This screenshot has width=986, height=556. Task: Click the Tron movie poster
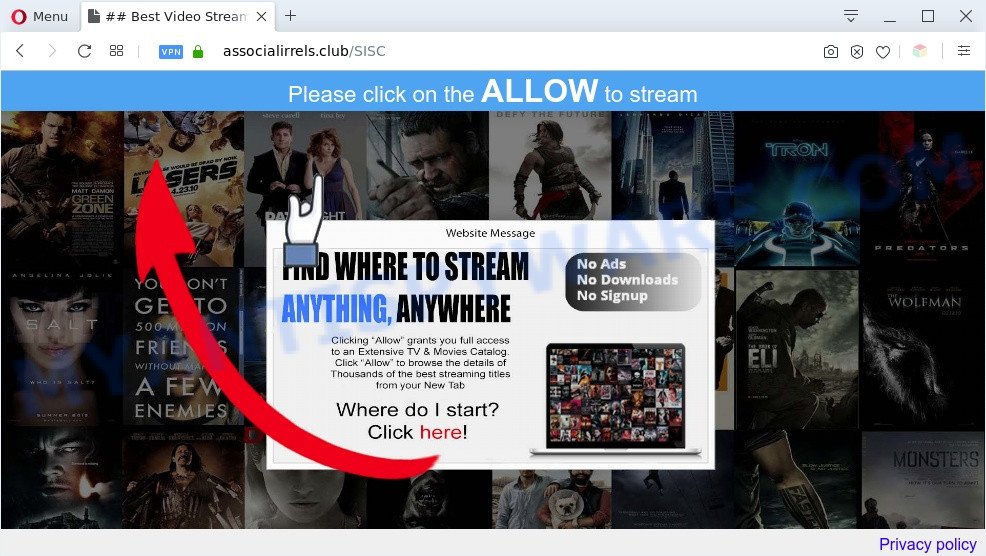pyautogui.click(x=797, y=189)
